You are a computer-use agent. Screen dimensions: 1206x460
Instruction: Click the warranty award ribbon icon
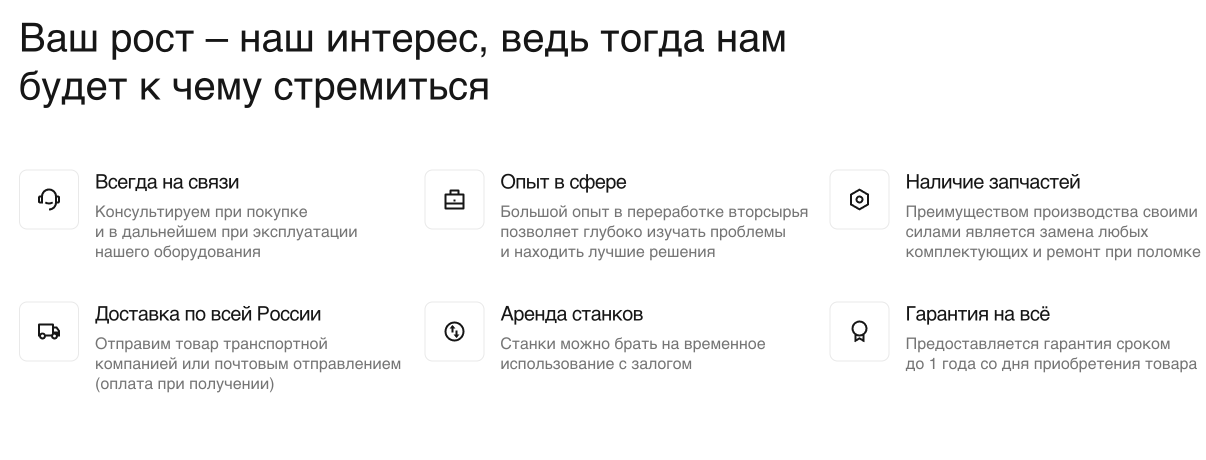pos(859,331)
